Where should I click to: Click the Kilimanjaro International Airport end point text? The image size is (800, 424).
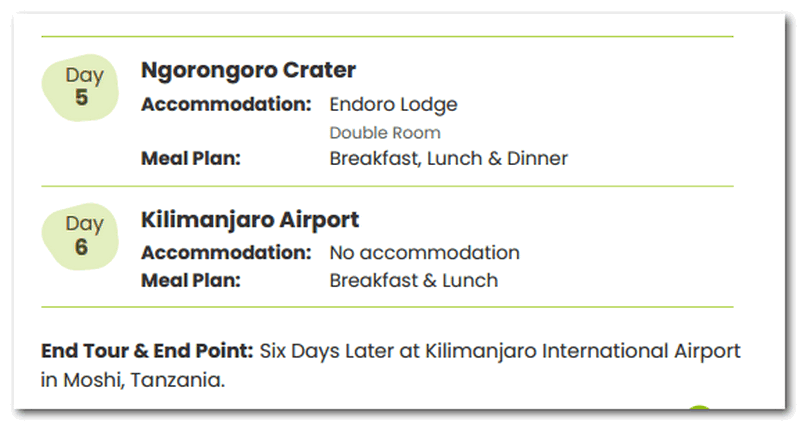[x=582, y=351]
